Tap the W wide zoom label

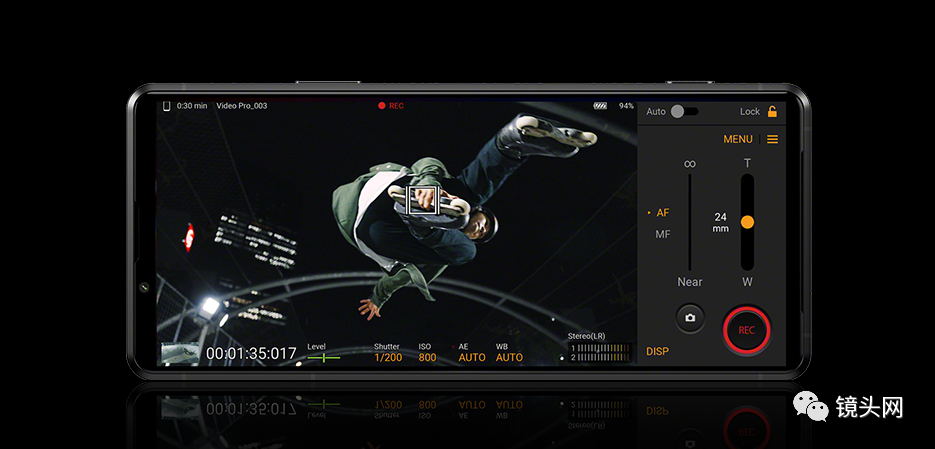[747, 282]
